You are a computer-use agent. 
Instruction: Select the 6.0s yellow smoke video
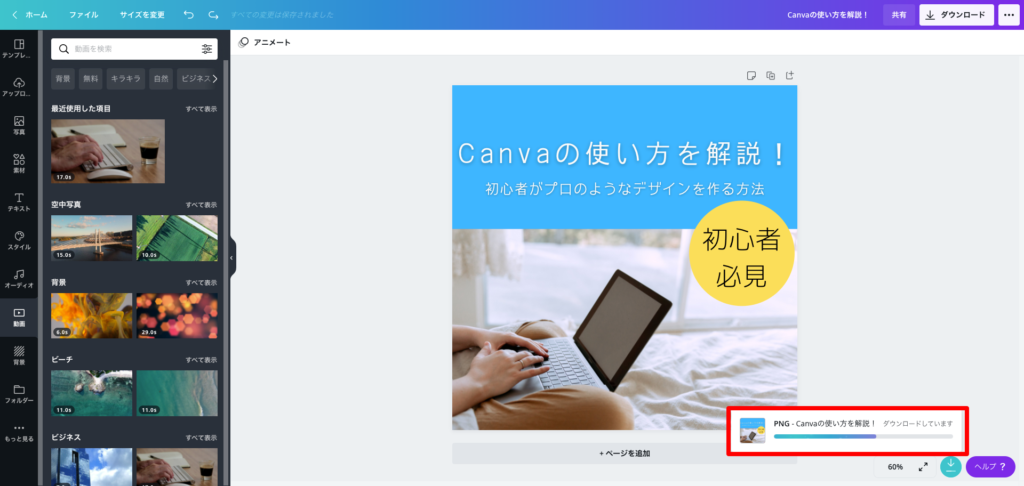91,316
